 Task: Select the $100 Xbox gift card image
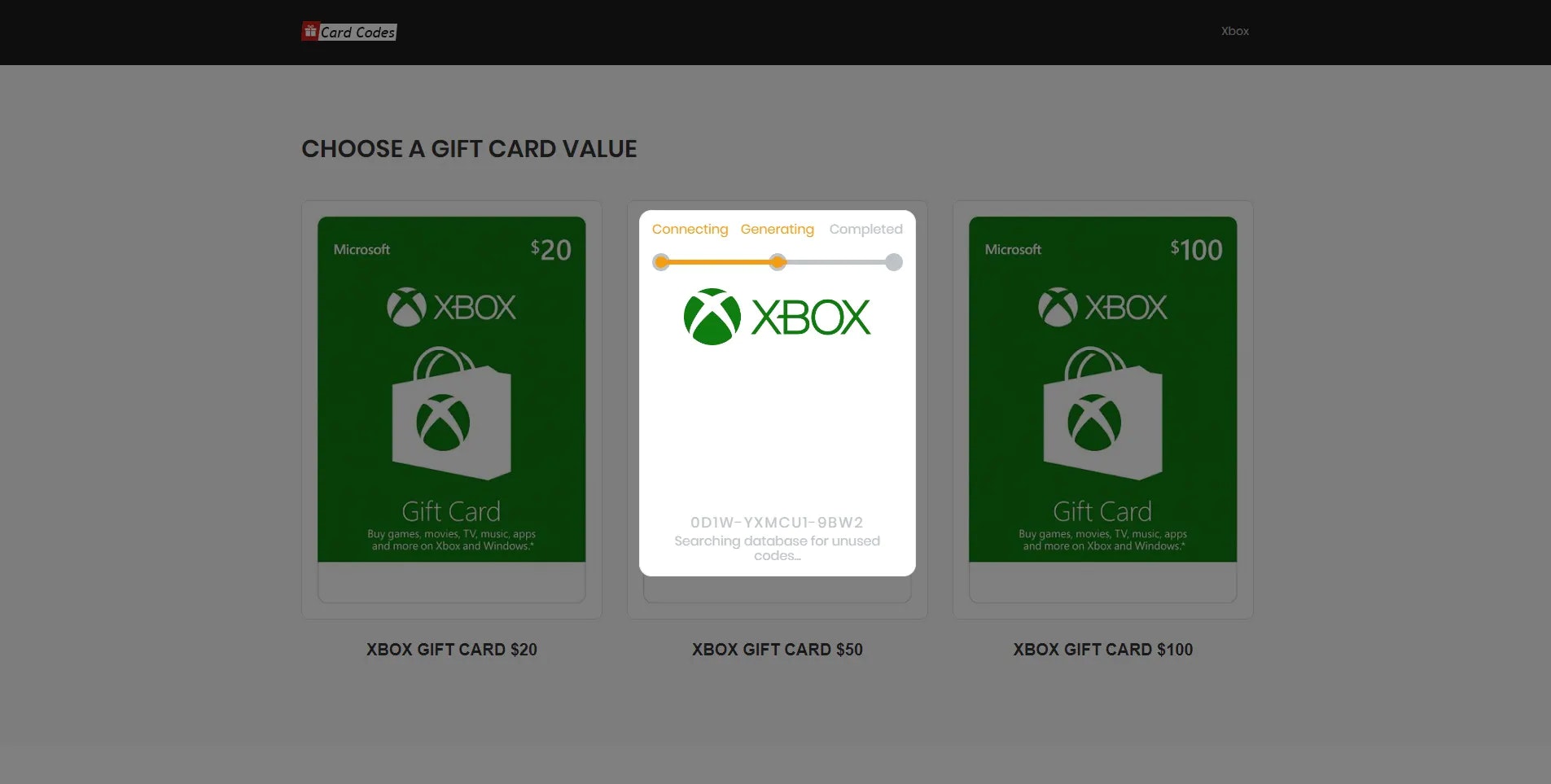1103,389
